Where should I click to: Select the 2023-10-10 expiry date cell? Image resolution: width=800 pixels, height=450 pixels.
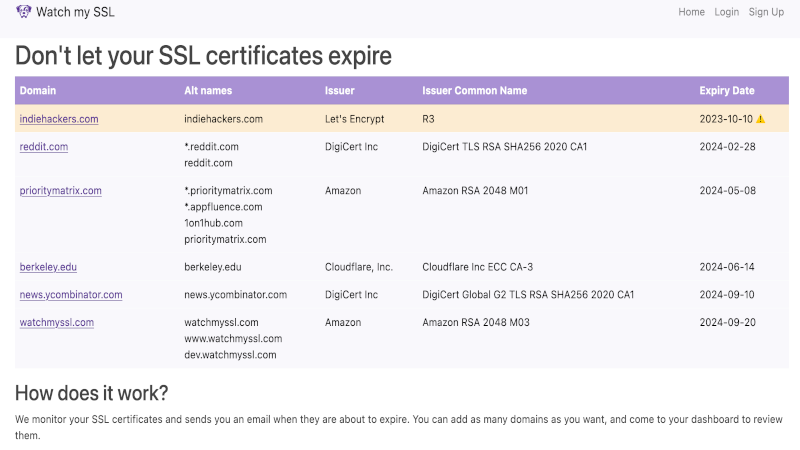coord(725,119)
